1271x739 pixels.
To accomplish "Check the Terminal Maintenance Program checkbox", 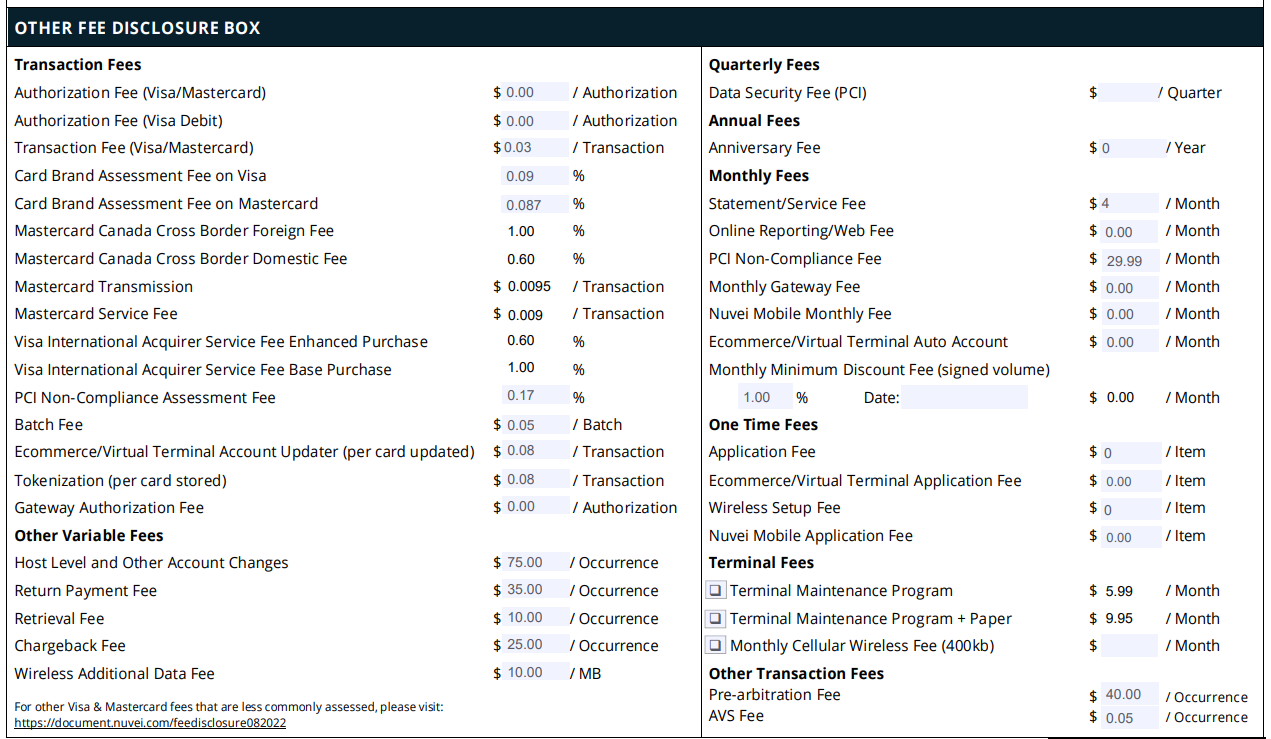I will coord(716,591).
